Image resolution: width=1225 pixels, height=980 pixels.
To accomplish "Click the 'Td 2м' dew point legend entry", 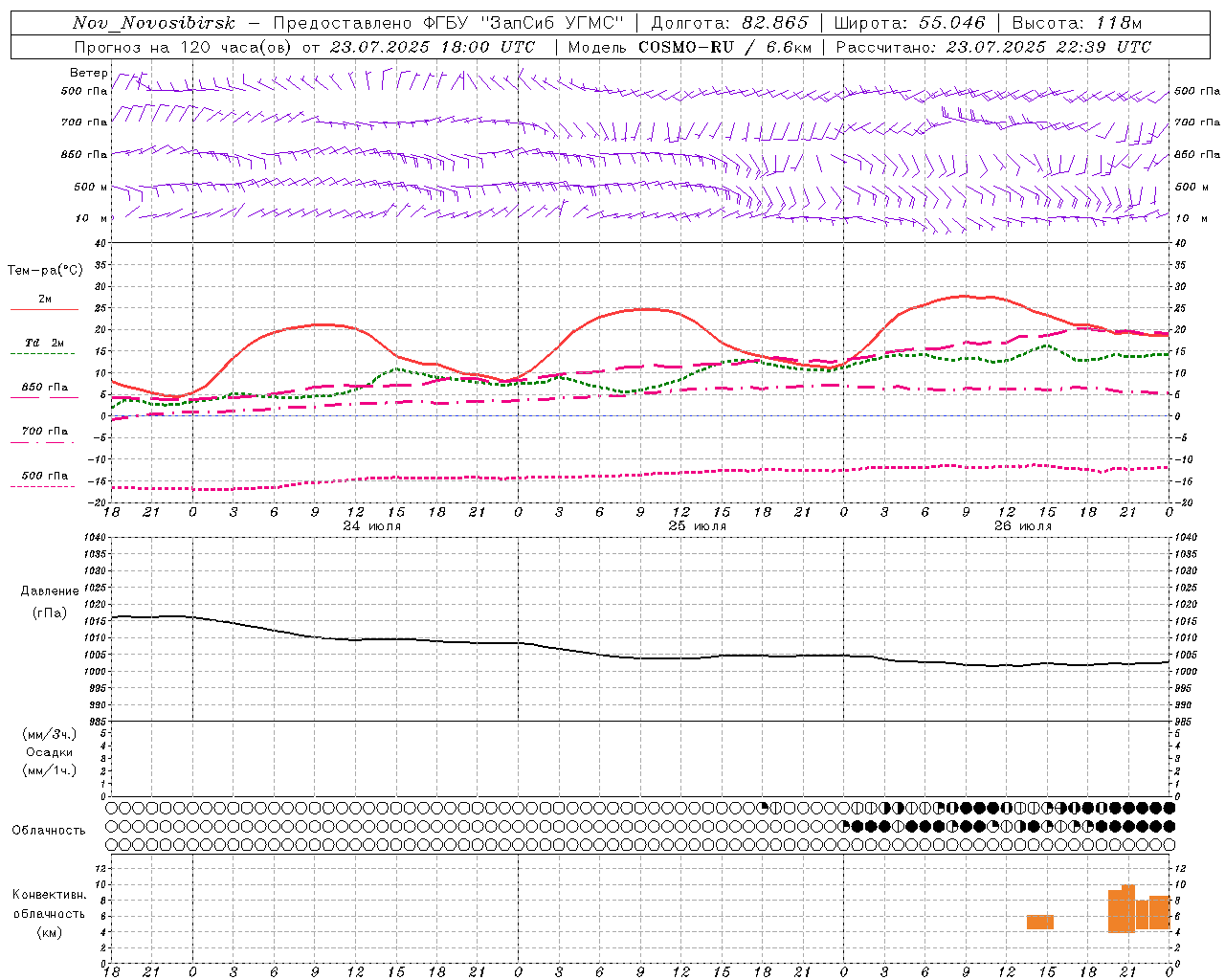I will click(45, 343).
